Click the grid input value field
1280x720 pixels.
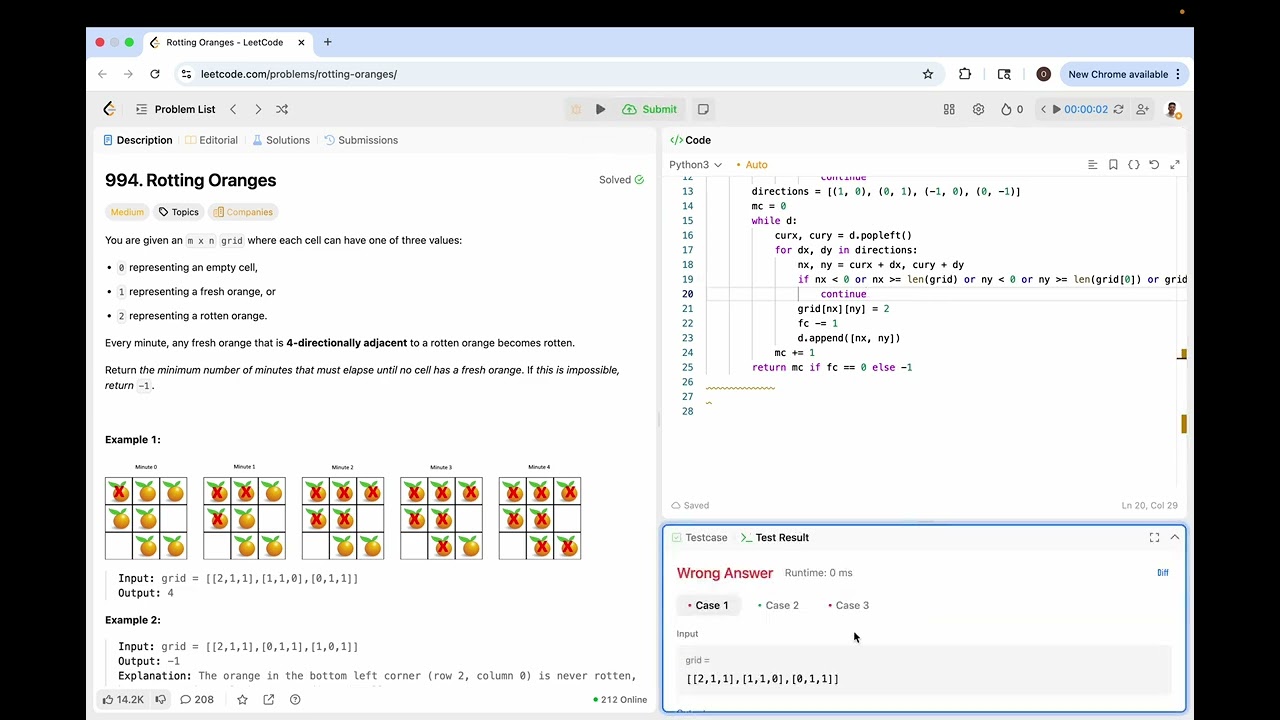924,670
